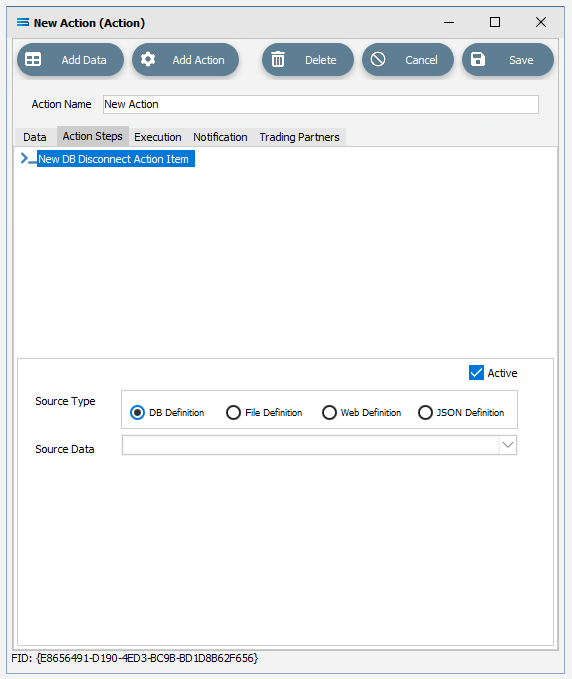Go to the Trading Partners tab
The image size is (572, 679).
pos(299,137)
